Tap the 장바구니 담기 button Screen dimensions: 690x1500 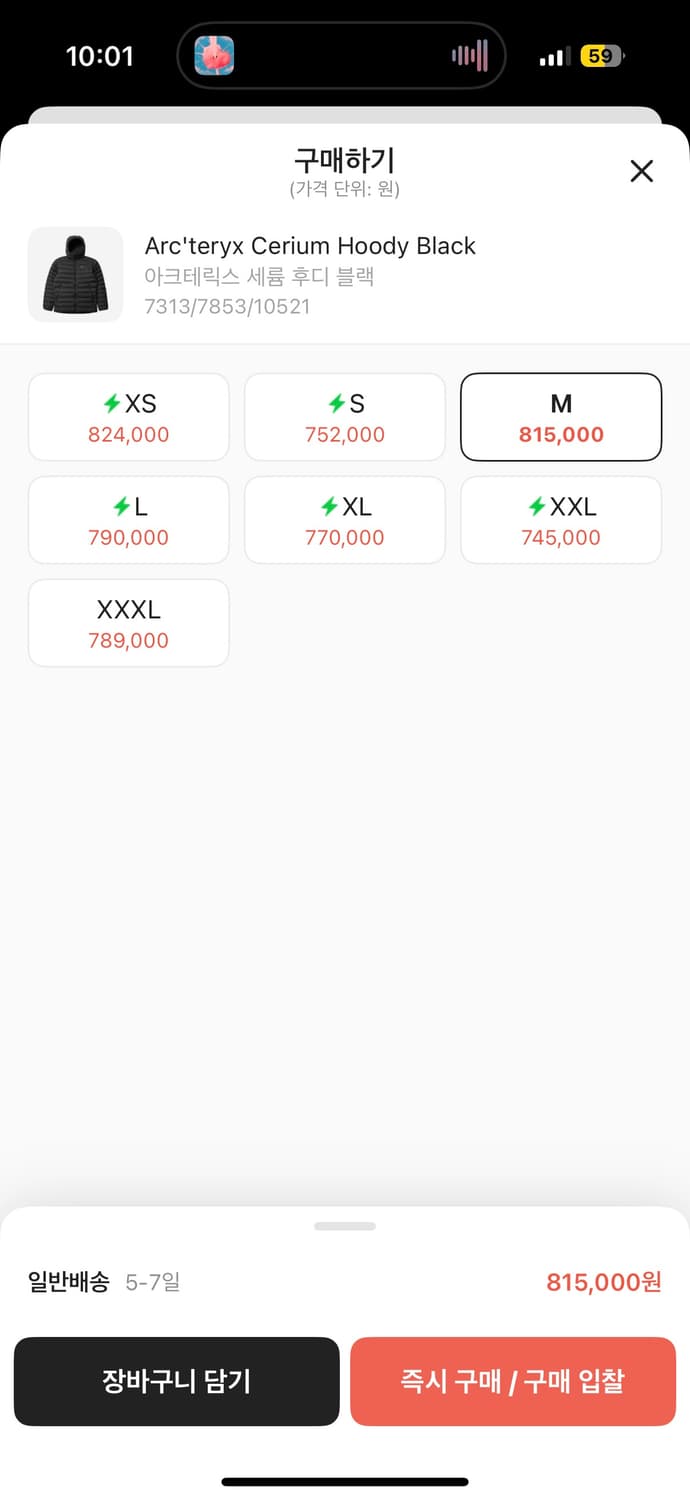[177, 1381]
